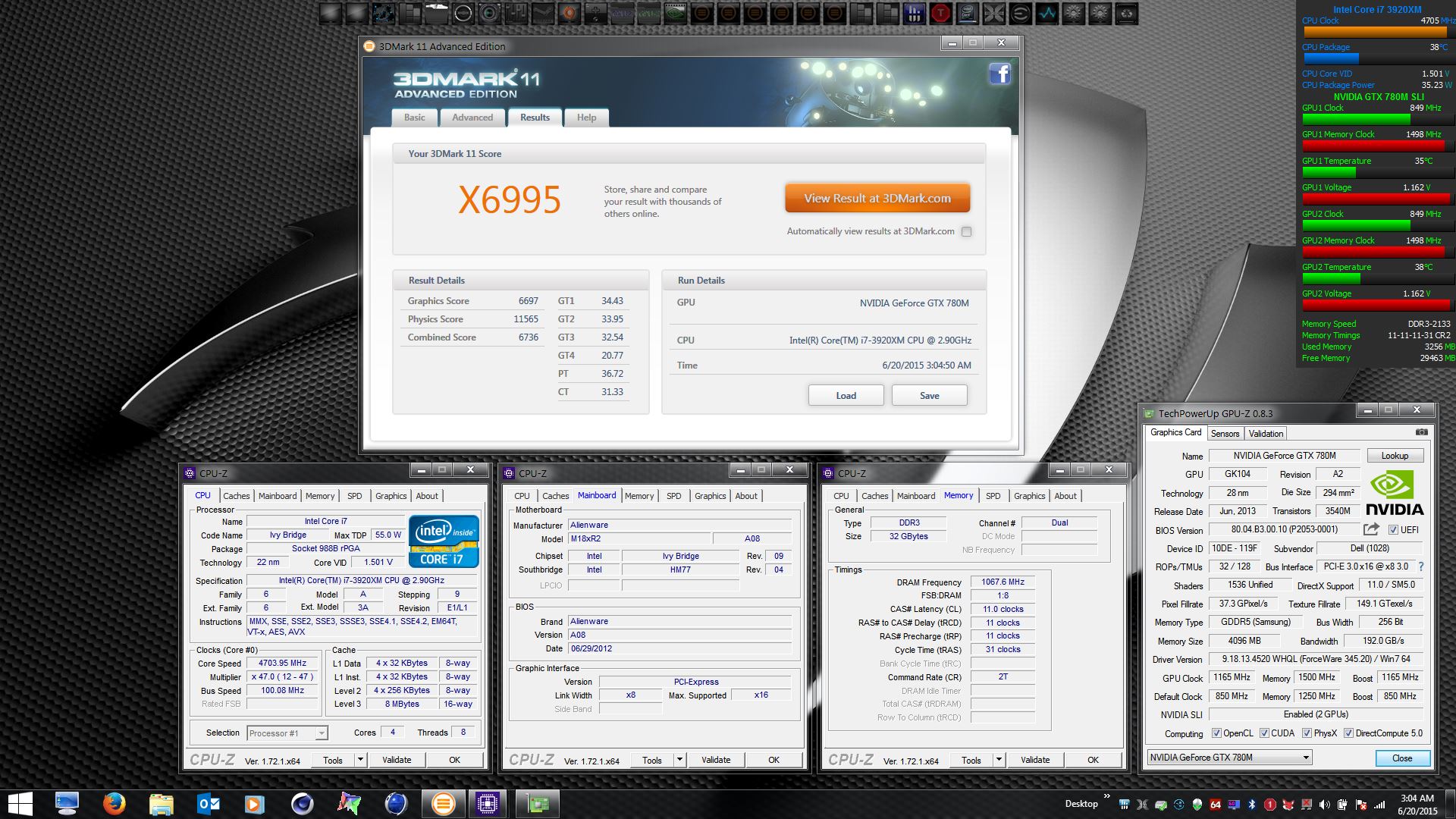Viewport: 1456px width, 819px height.
Task: Open the recycle bin icon in top dock
Action: tap(1127, 13)
